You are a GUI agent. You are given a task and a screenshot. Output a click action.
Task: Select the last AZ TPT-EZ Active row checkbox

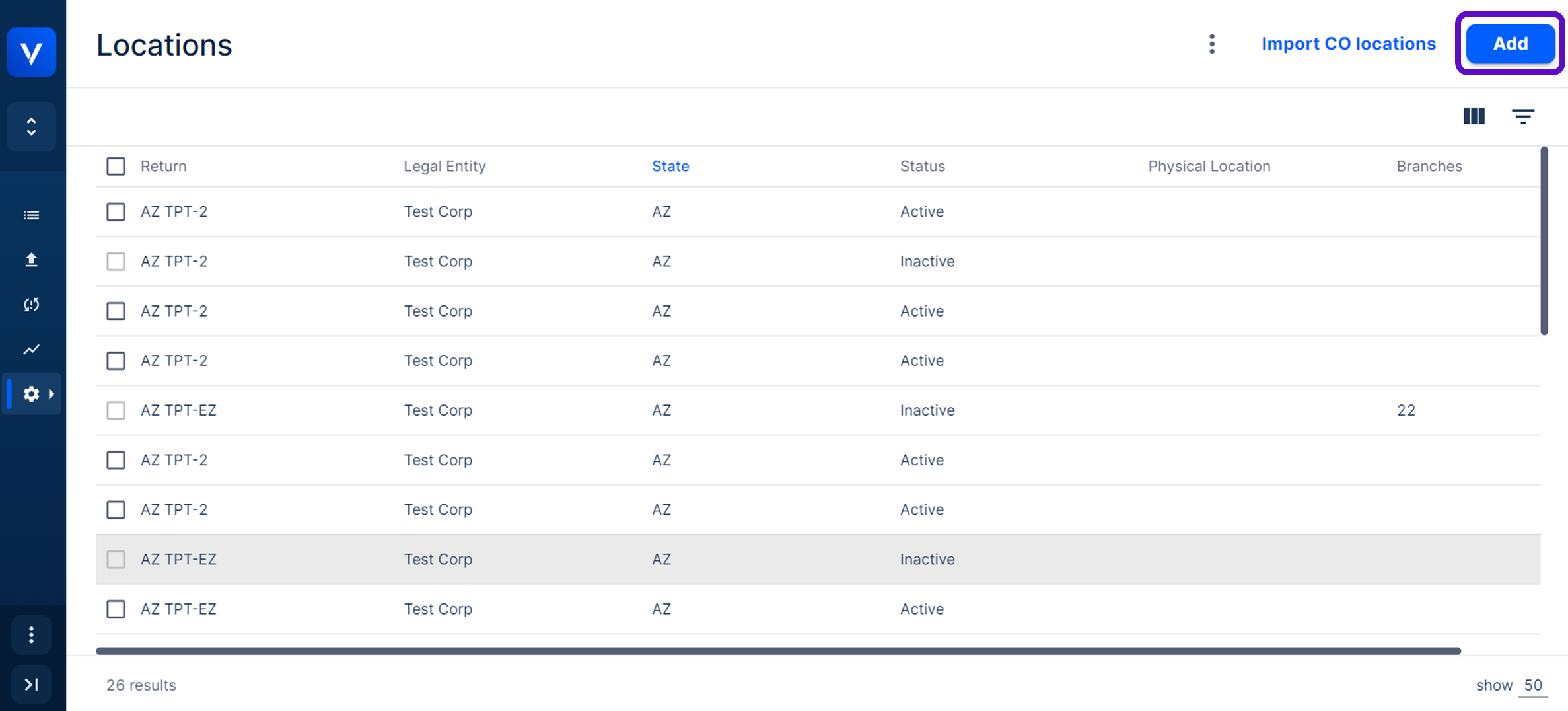click(x=116, y=609)
